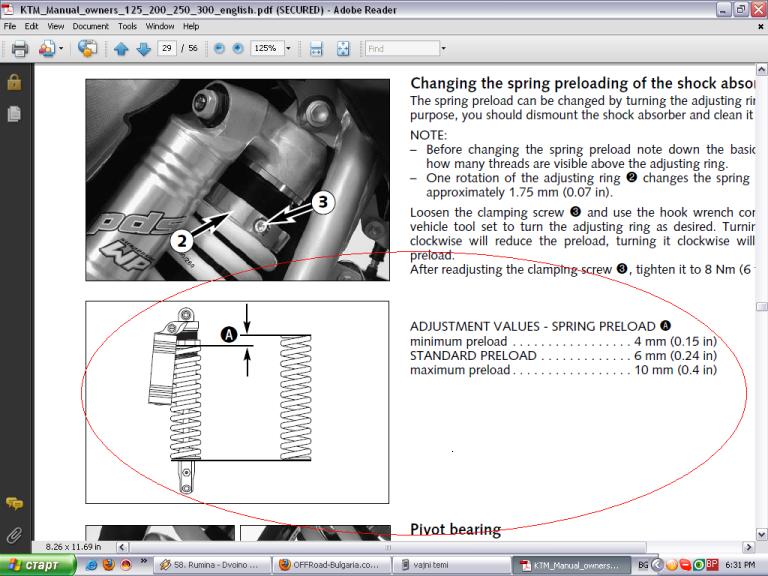Click the KTM_Manual_owners taskbar button
768x576 pixels.
pyautogui.click(x=571, y=565)
